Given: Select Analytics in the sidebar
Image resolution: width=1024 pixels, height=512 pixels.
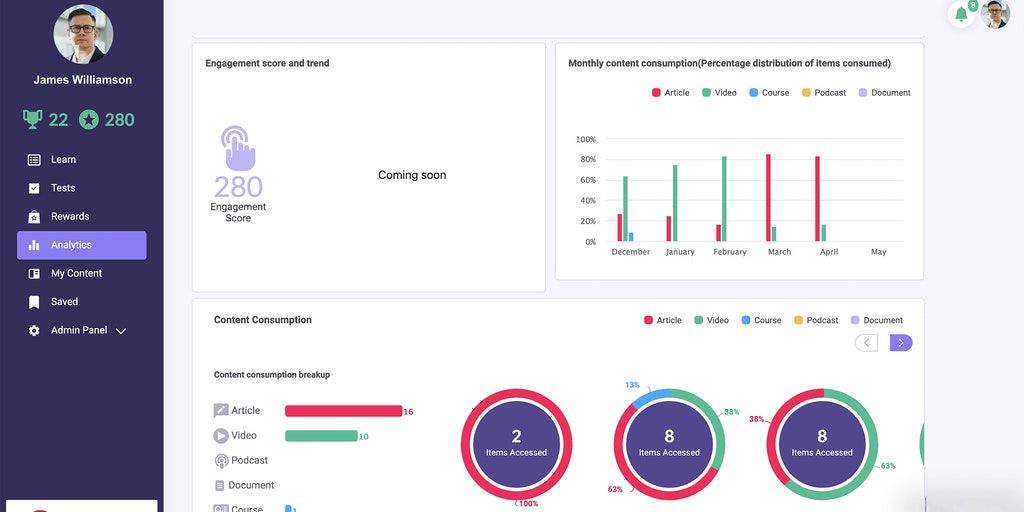Looking at the screenshot, I should coord(81,245).
